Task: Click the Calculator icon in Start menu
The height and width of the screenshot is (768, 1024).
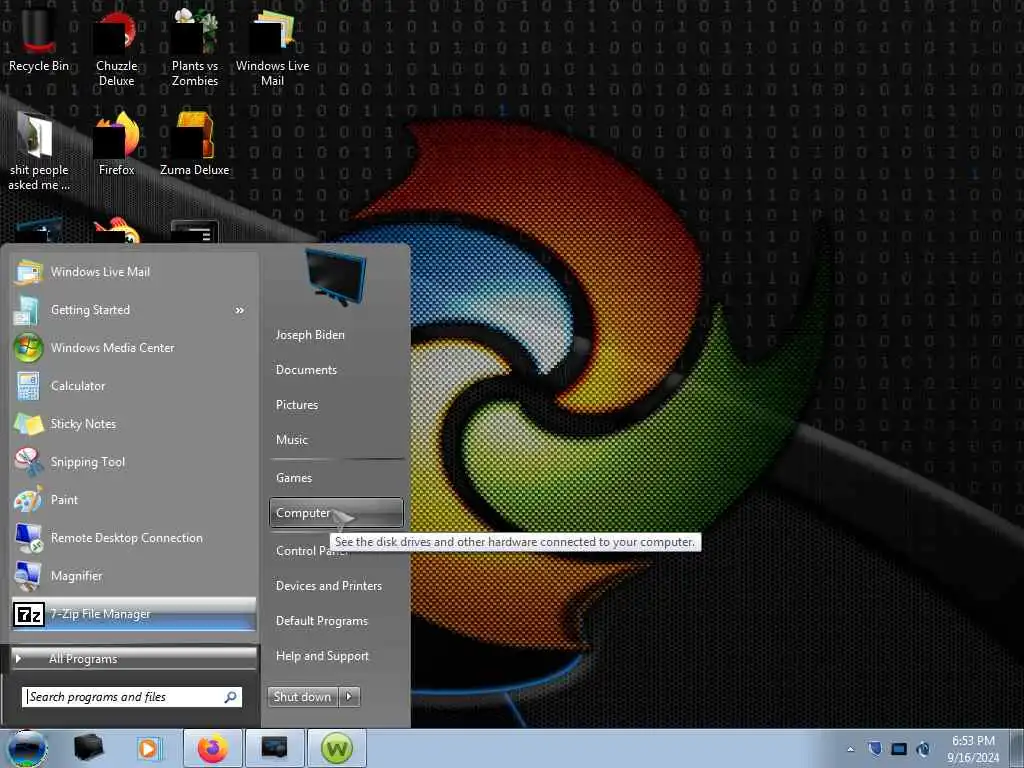Action: [x=27, y=386]
